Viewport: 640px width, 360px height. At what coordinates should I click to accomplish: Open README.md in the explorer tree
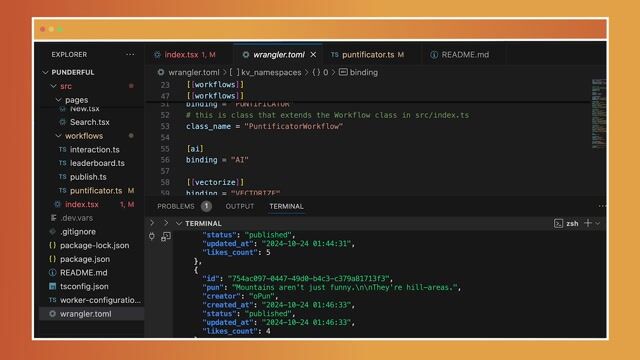coord(84,273)
